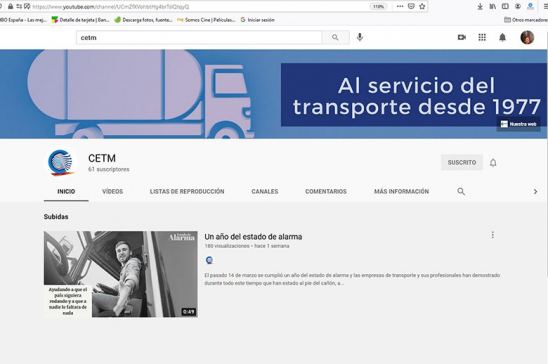The width and height of the screenshot is (548, 364).
Task: Open the Somos Cine bookmark
Action: tap(206, 20)
